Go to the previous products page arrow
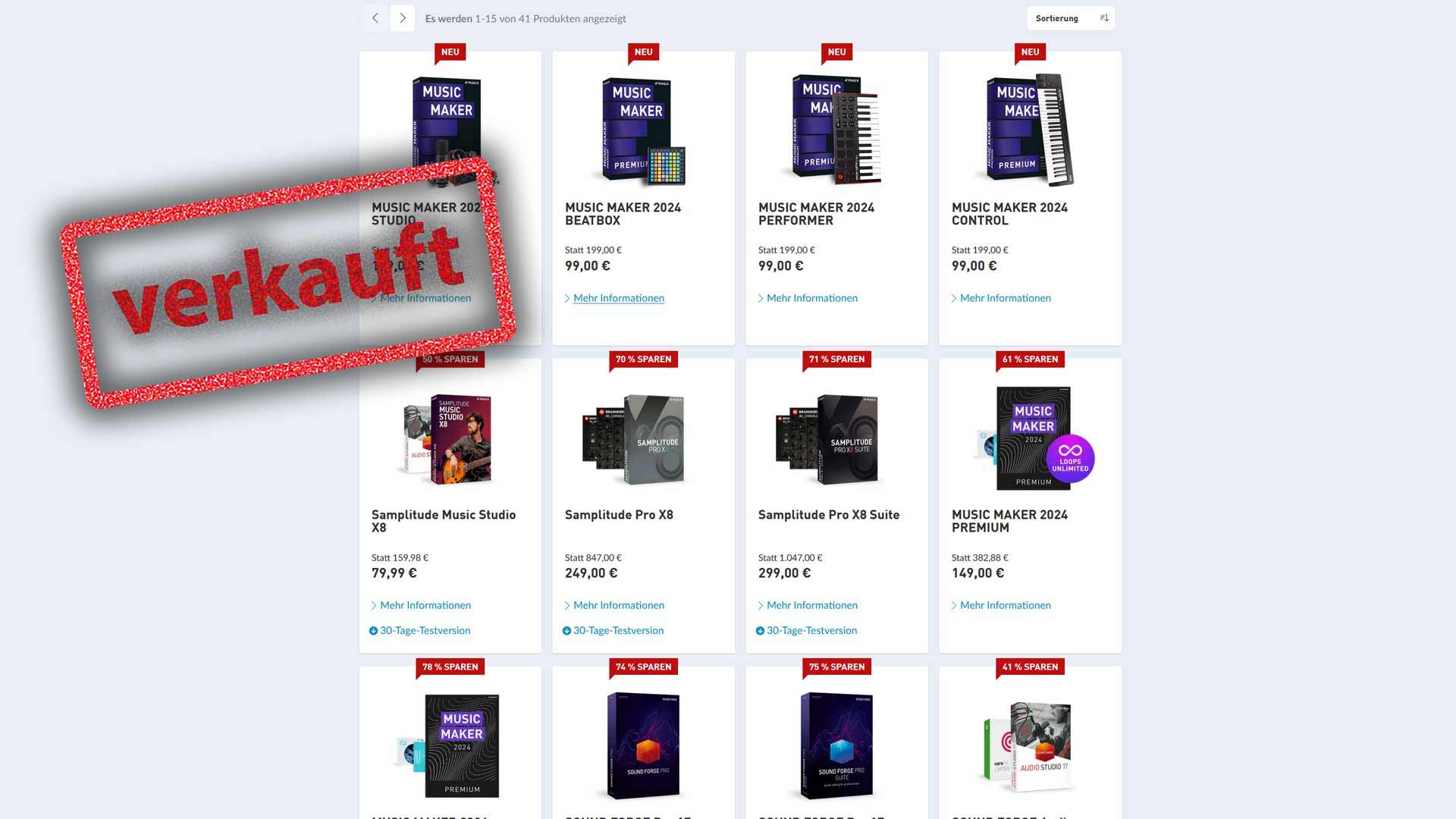 click(x=375, y=18)
